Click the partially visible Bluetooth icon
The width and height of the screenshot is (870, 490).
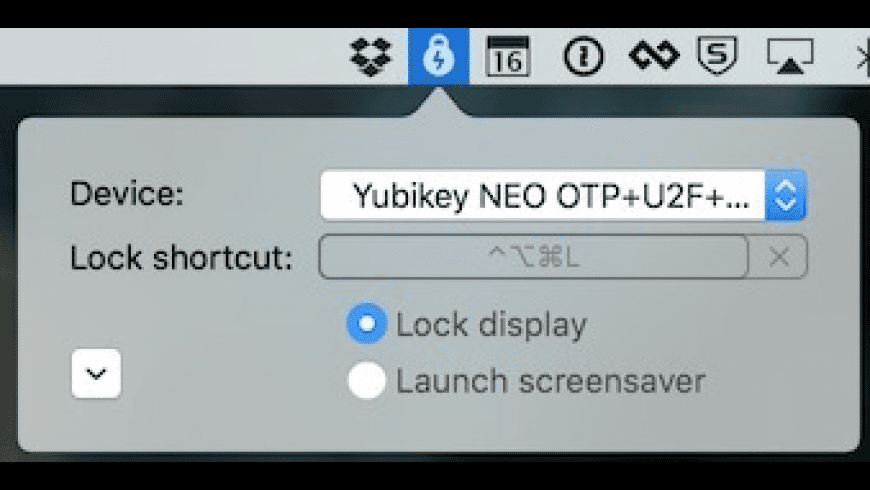(x=863, y=58)
